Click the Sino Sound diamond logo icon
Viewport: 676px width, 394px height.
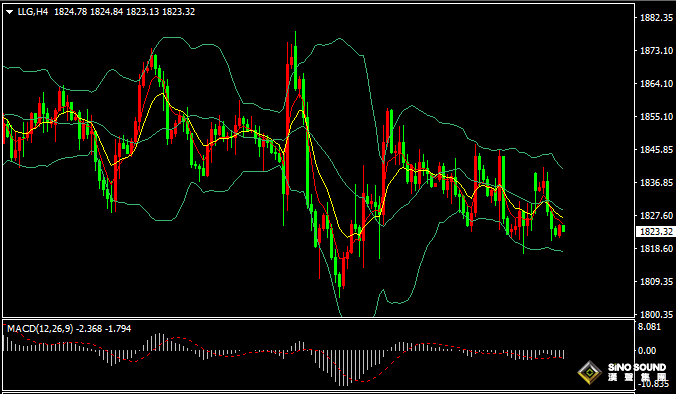click(590, 372)
